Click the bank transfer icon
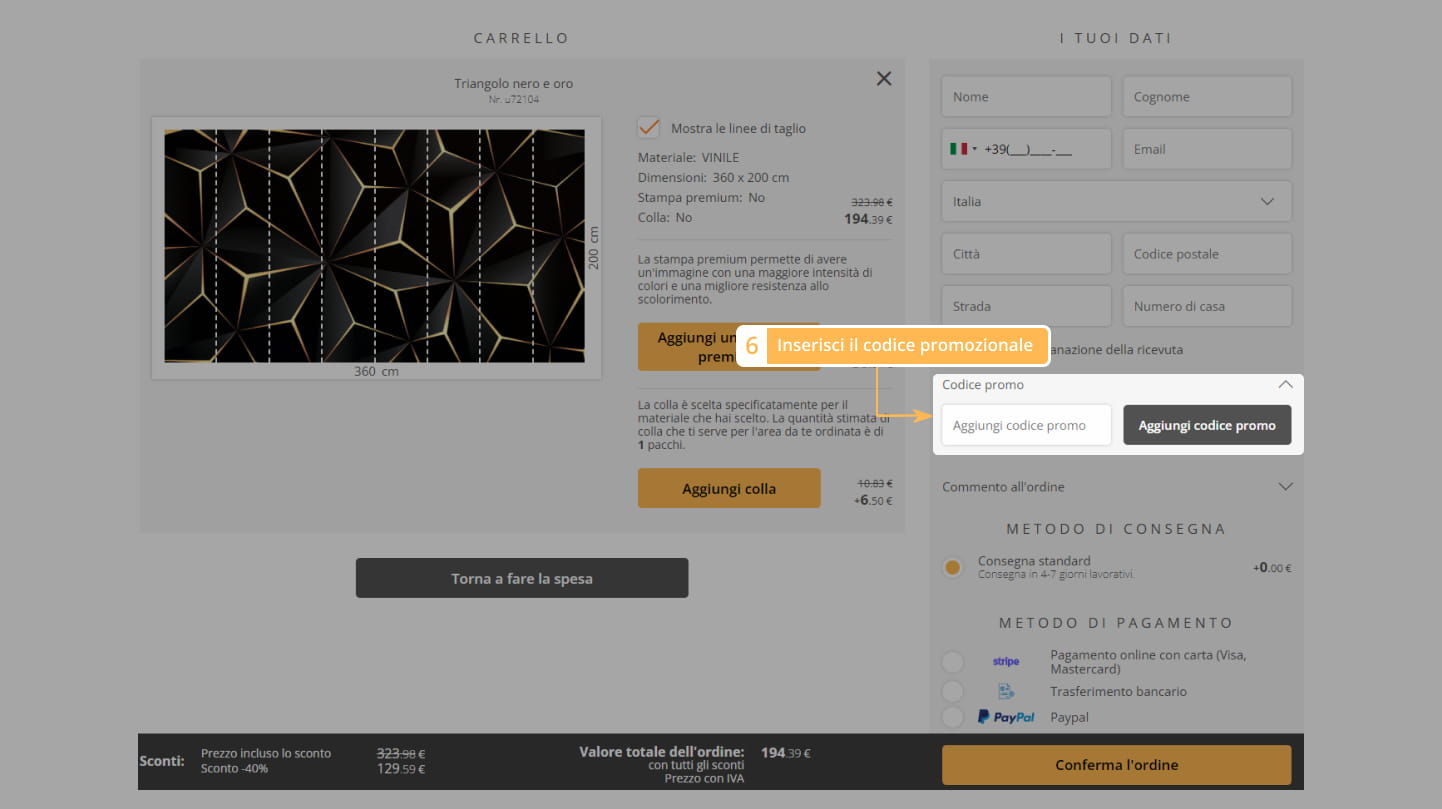1442x809 pixels. [1005, 691]
